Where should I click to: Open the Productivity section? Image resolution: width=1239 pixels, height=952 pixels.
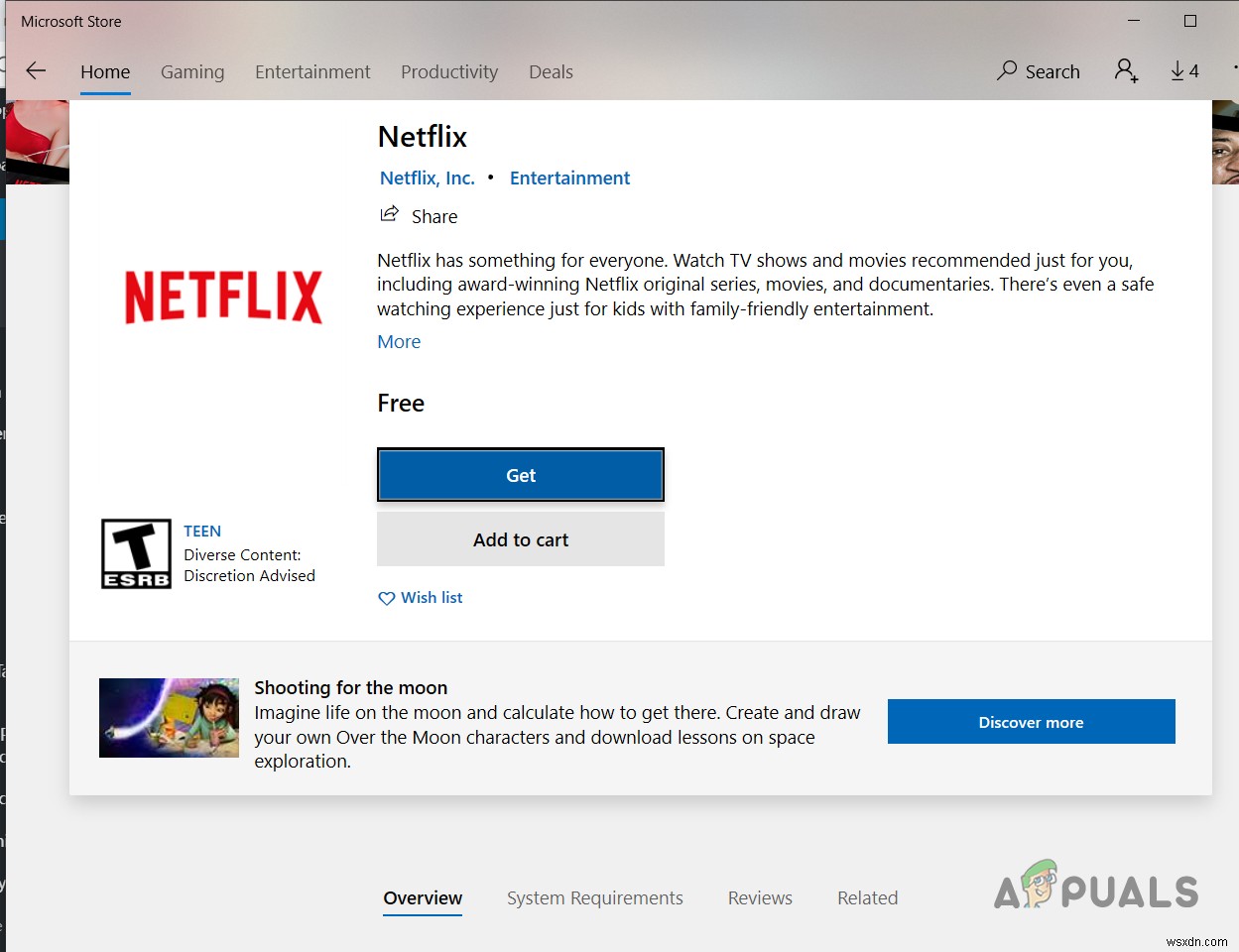(x=449, y=71)
